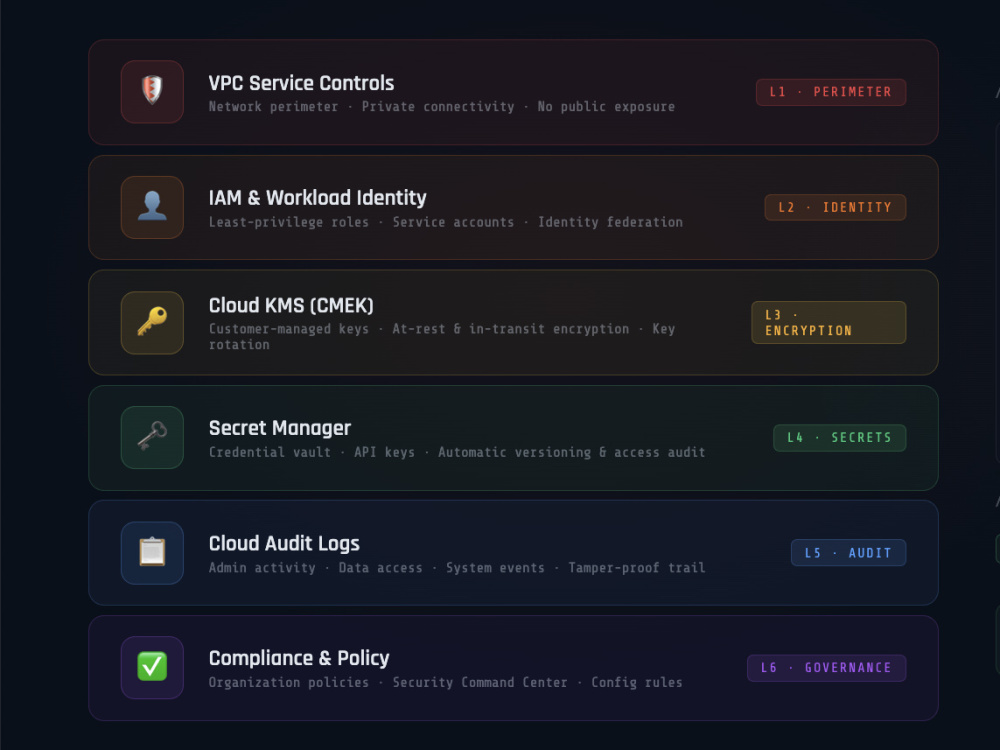Viewport: 1000px width, 750px height.
Task: Click the VPC Service Controls shield icon
Action: tap(152, 92)
